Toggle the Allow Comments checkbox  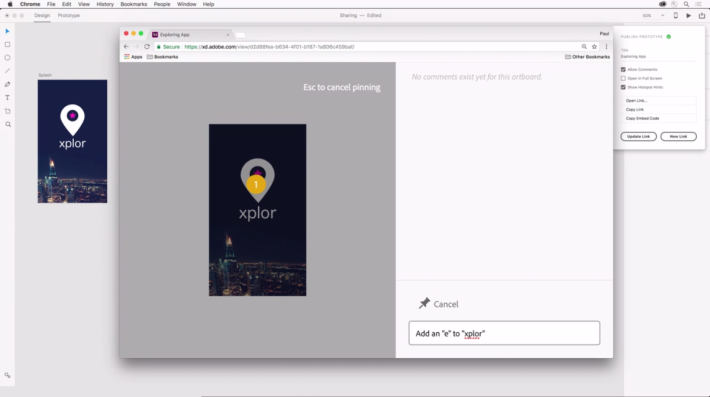tap(623, 69)
